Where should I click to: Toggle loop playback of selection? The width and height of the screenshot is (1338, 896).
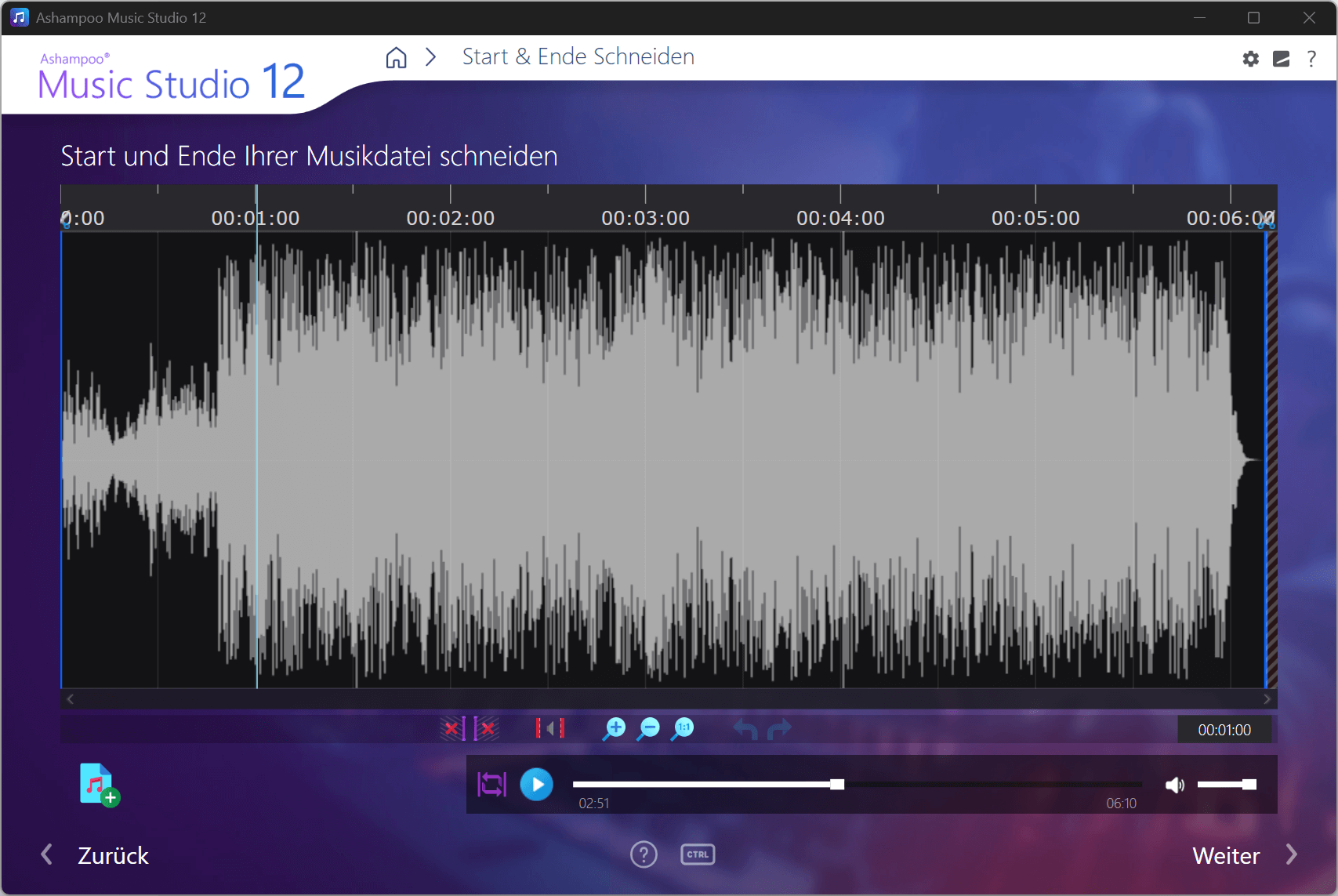[x=491, y=785]
